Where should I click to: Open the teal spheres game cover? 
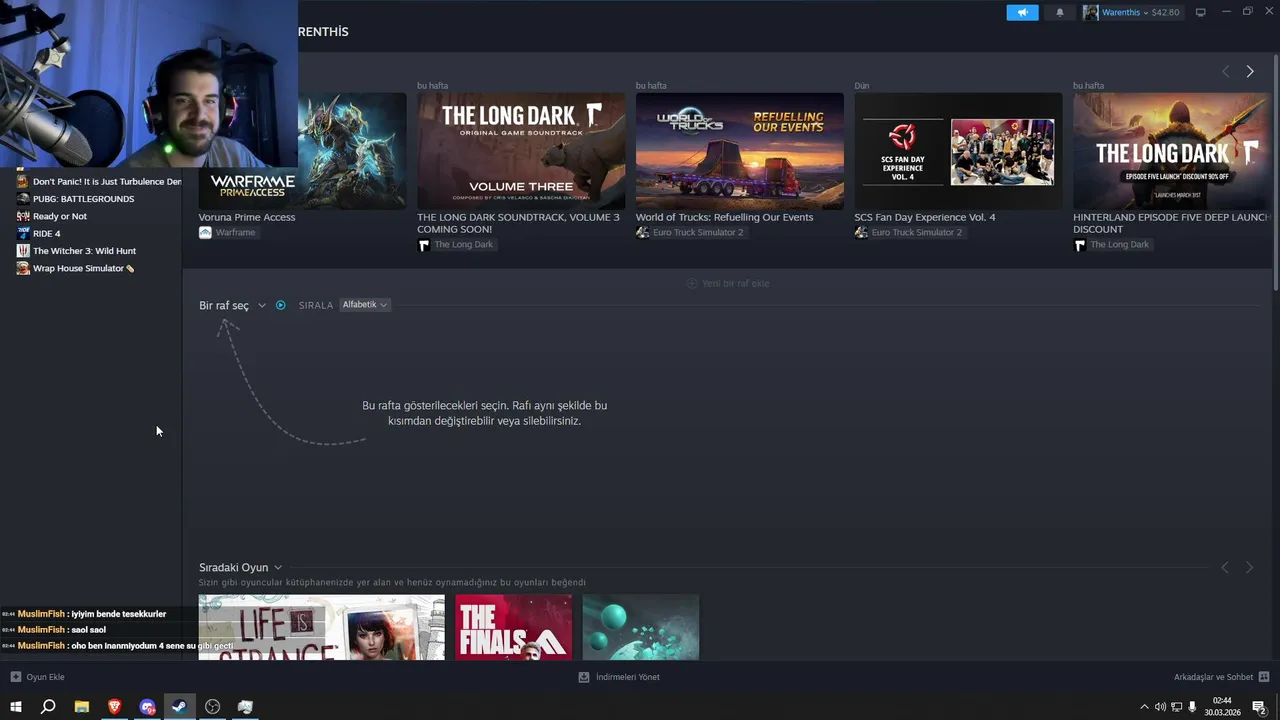click(640, 627)
